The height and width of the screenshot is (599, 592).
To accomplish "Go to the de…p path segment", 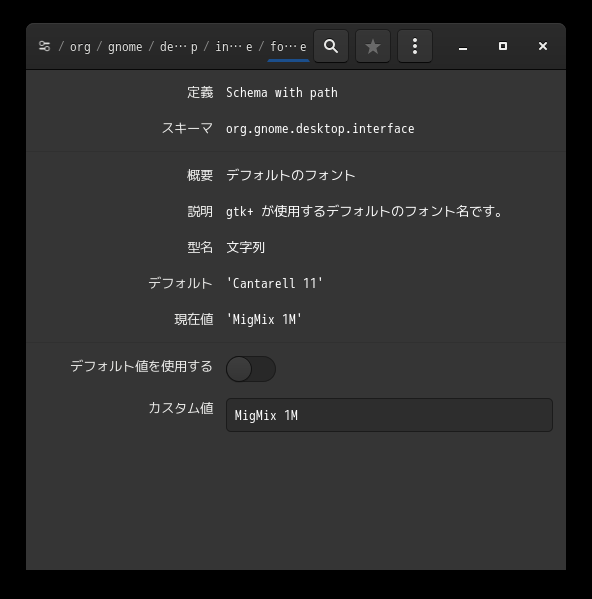I will (179, 47).
